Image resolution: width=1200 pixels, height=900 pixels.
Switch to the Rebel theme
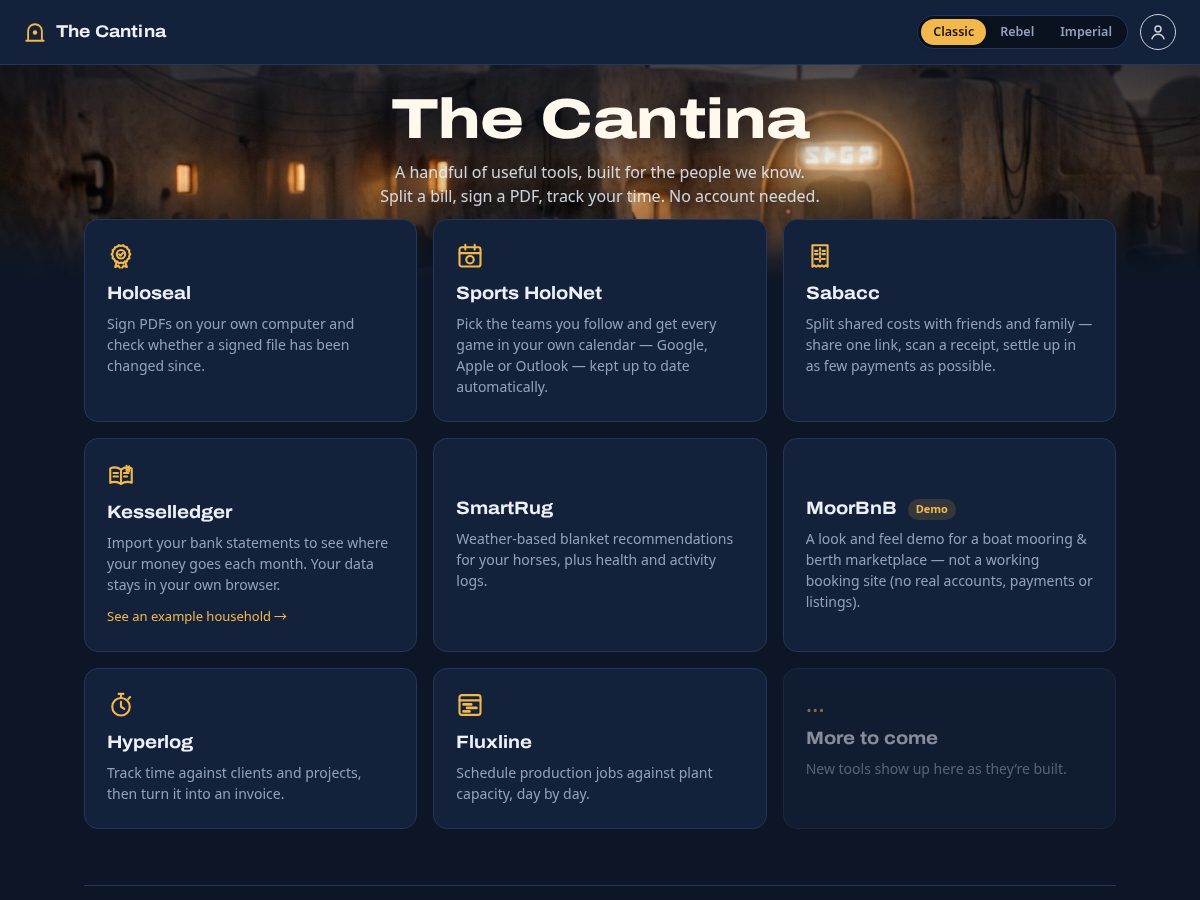tap(1017, 32)
